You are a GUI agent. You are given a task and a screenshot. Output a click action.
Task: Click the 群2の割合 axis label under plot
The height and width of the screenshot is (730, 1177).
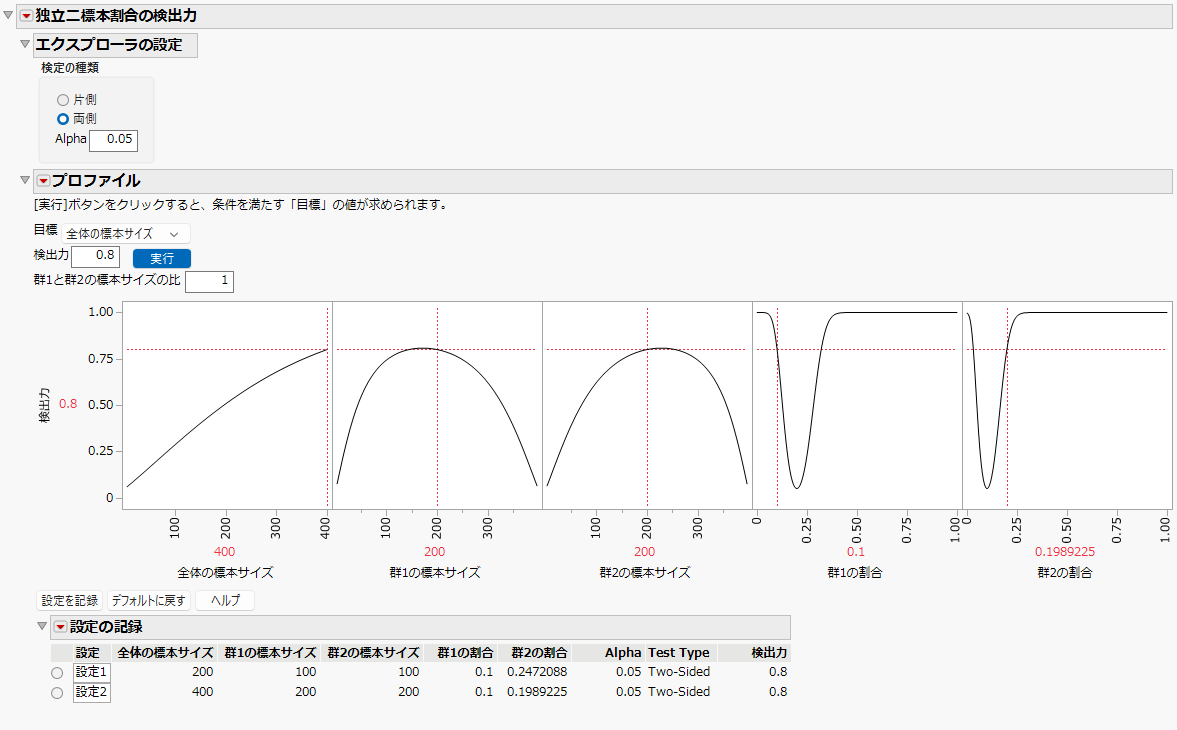click(1065, 573)
